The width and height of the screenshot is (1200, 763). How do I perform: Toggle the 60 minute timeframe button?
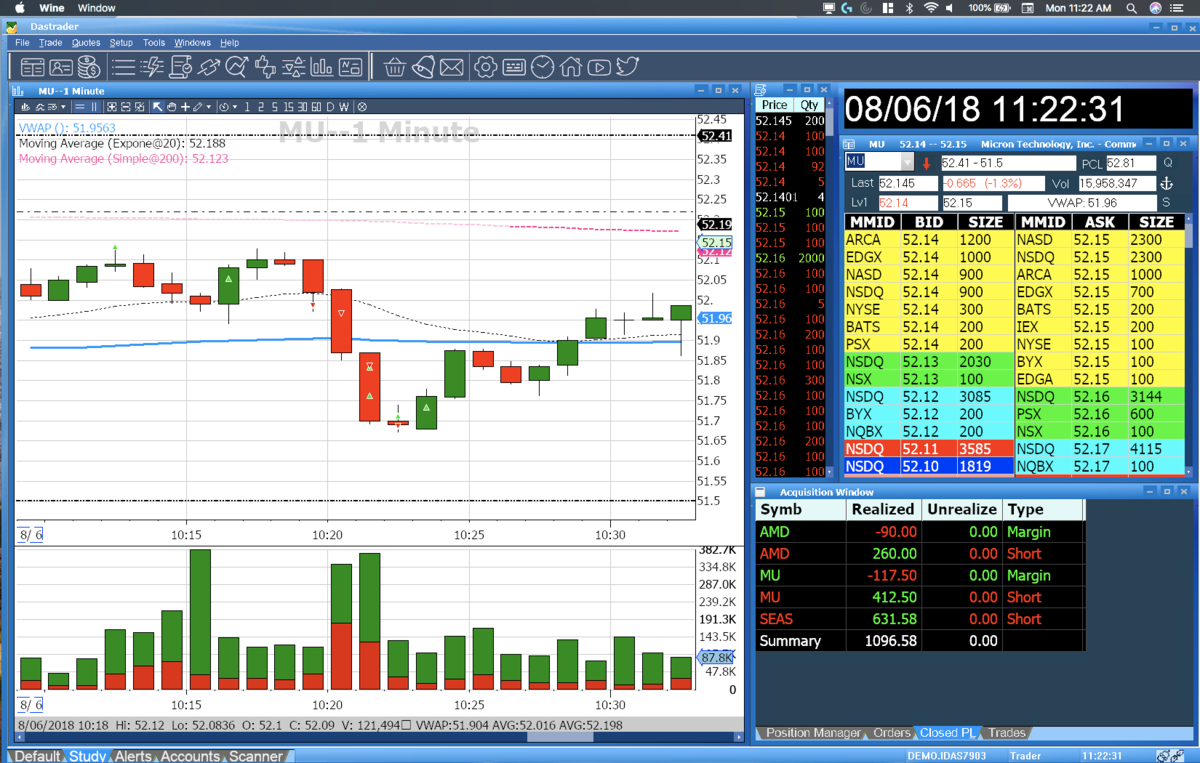[x=316, y=107]
